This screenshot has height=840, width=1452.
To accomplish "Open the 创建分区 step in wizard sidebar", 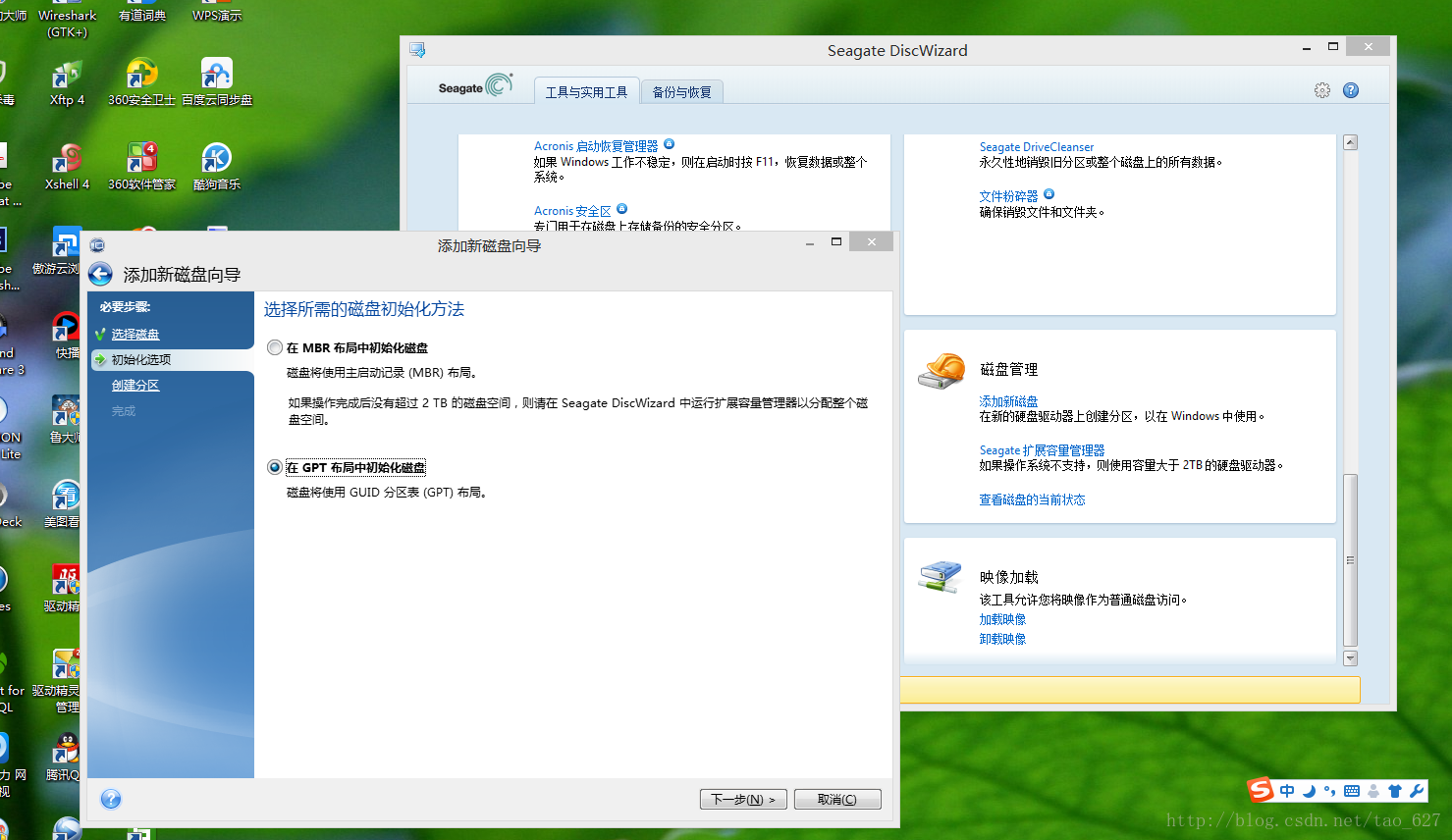I will click(x=135, y=386).
